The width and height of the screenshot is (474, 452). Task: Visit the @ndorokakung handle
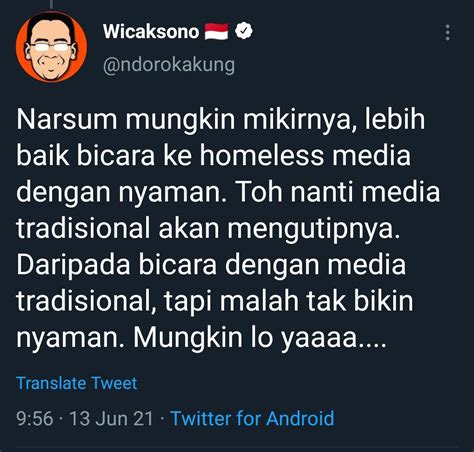coord(169,65)
